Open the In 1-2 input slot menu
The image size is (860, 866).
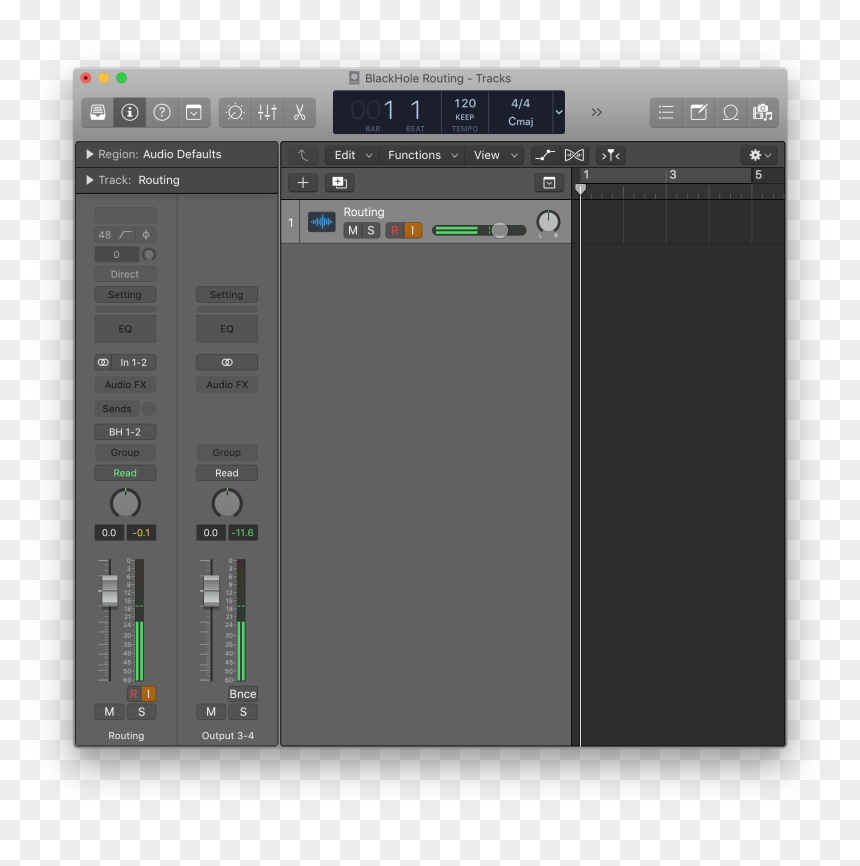[x=134, y=362]
